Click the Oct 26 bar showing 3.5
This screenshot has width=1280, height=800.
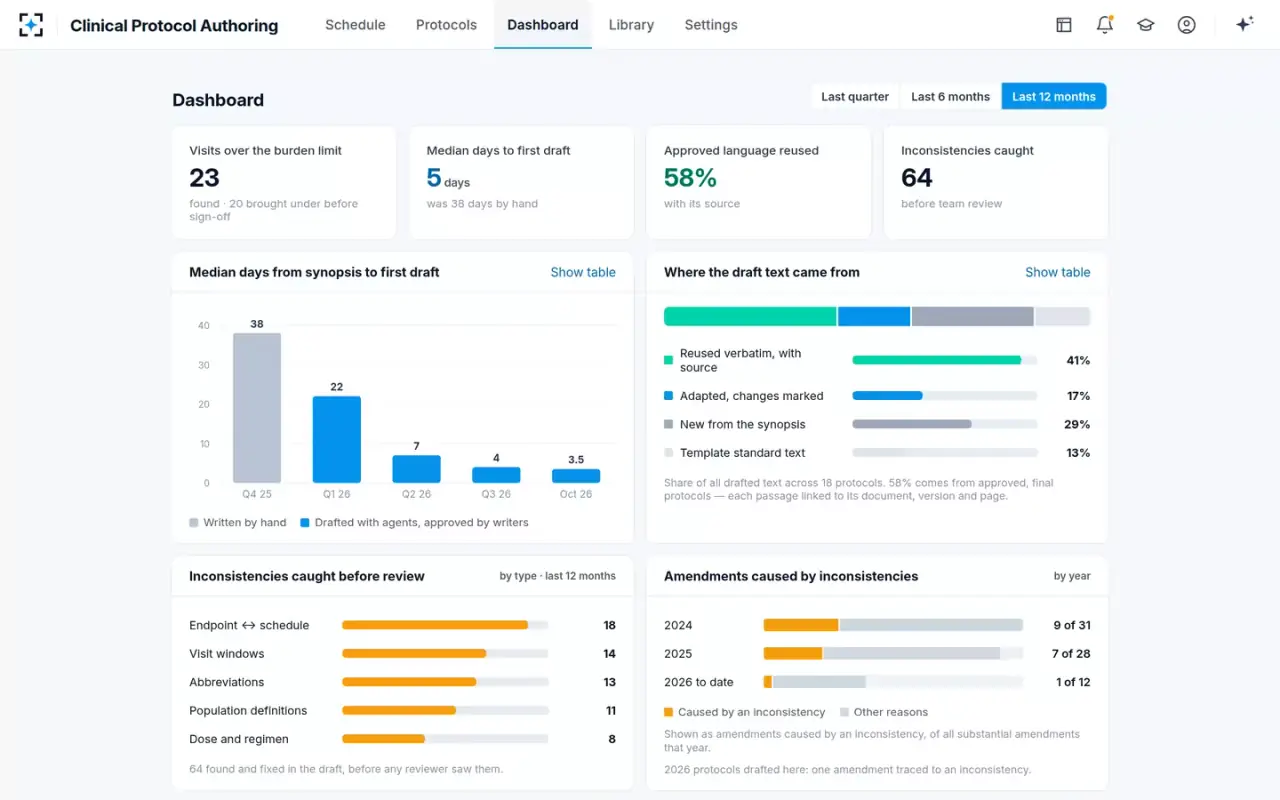tap(576, 476)
